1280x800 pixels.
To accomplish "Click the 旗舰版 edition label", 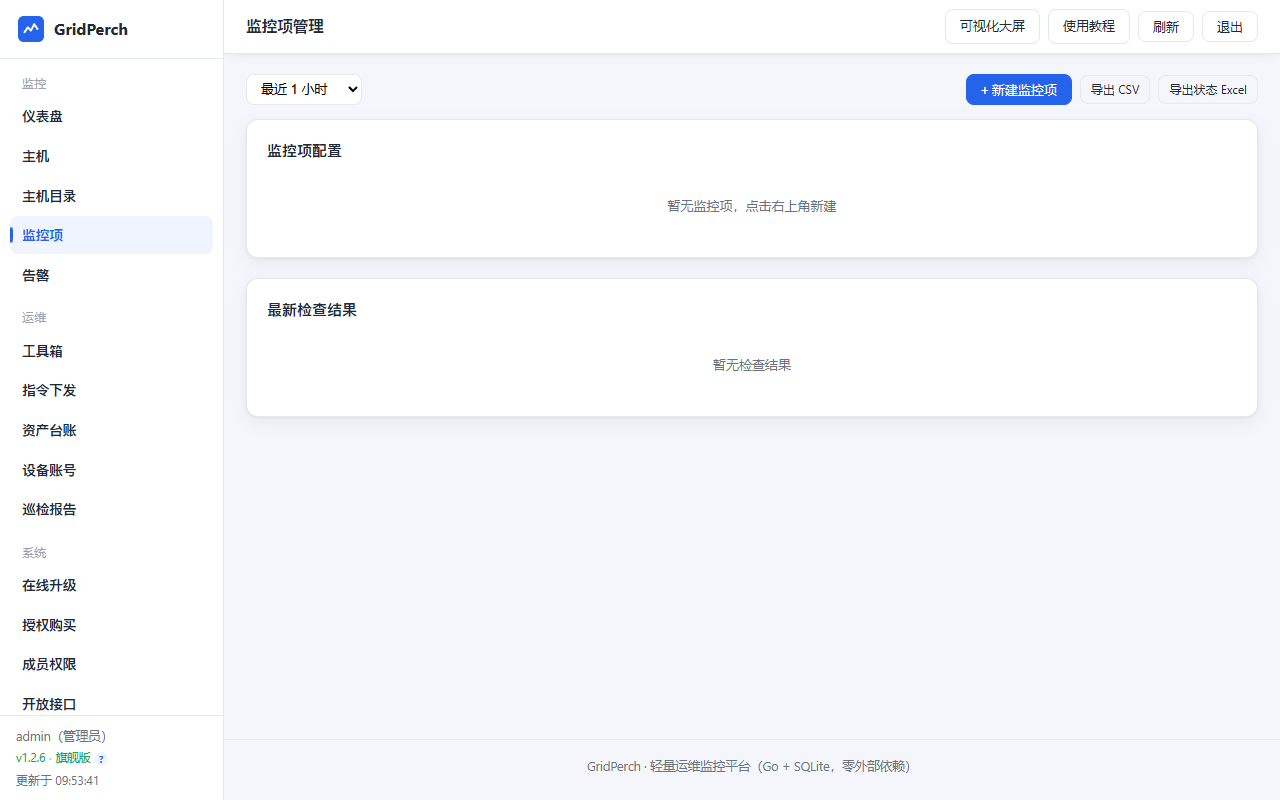I will tap(73, 758).
